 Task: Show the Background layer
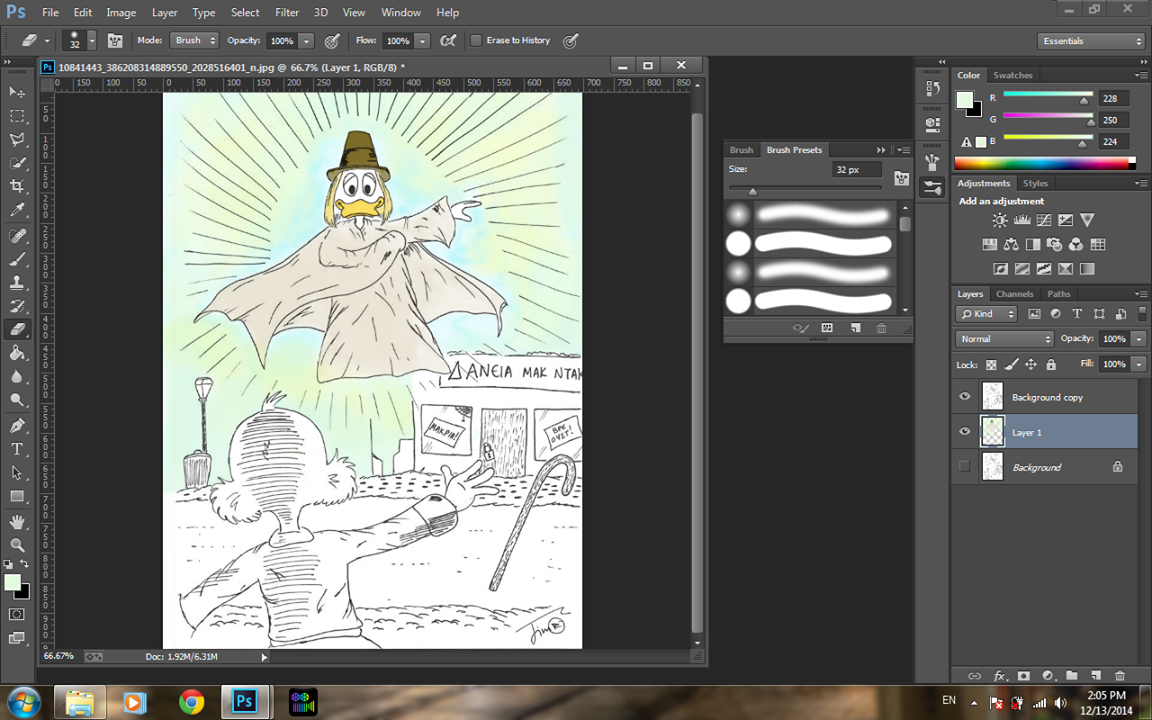click(964, 467)
